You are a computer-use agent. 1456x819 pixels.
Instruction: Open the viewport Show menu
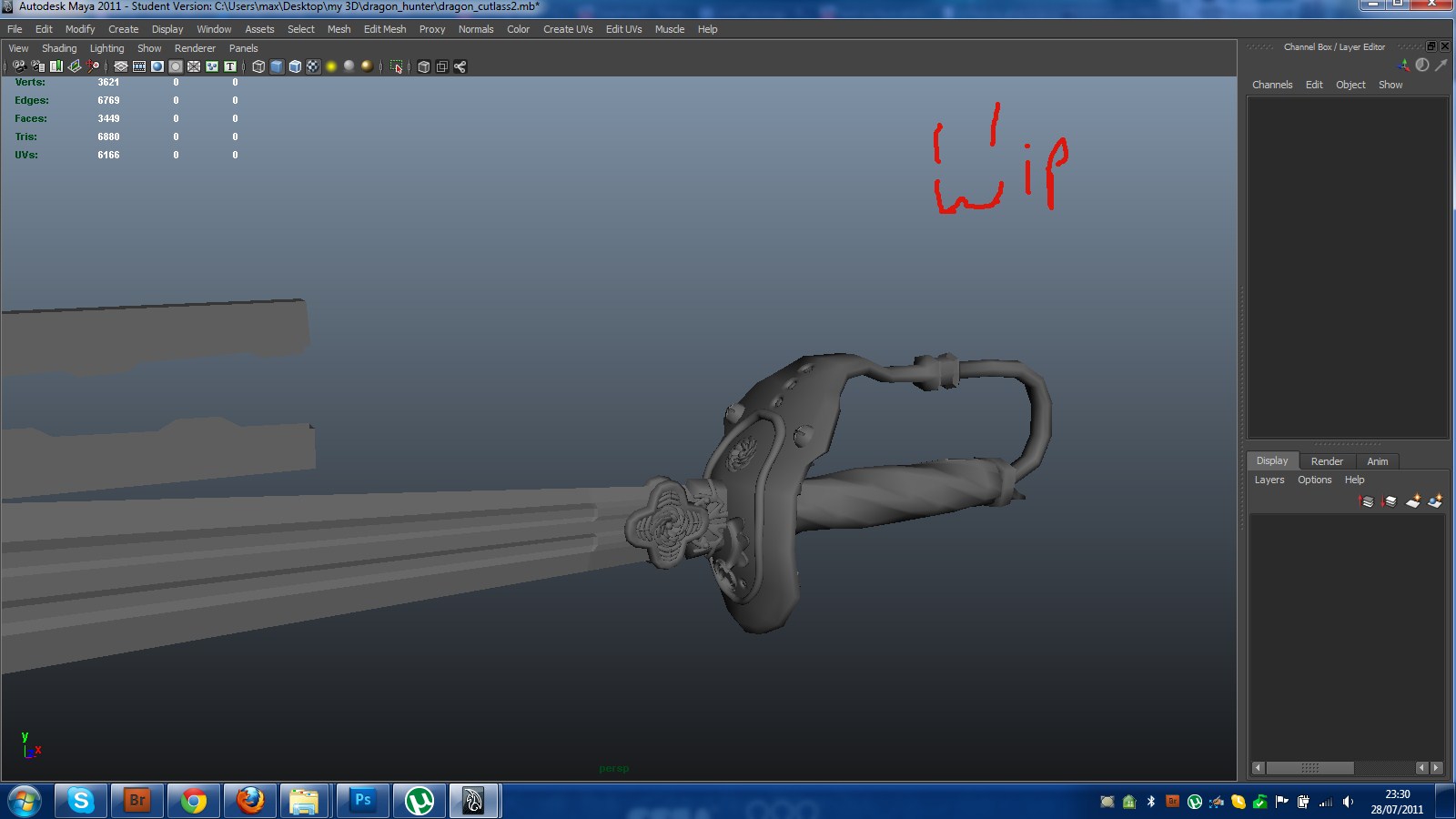[149, 48]
